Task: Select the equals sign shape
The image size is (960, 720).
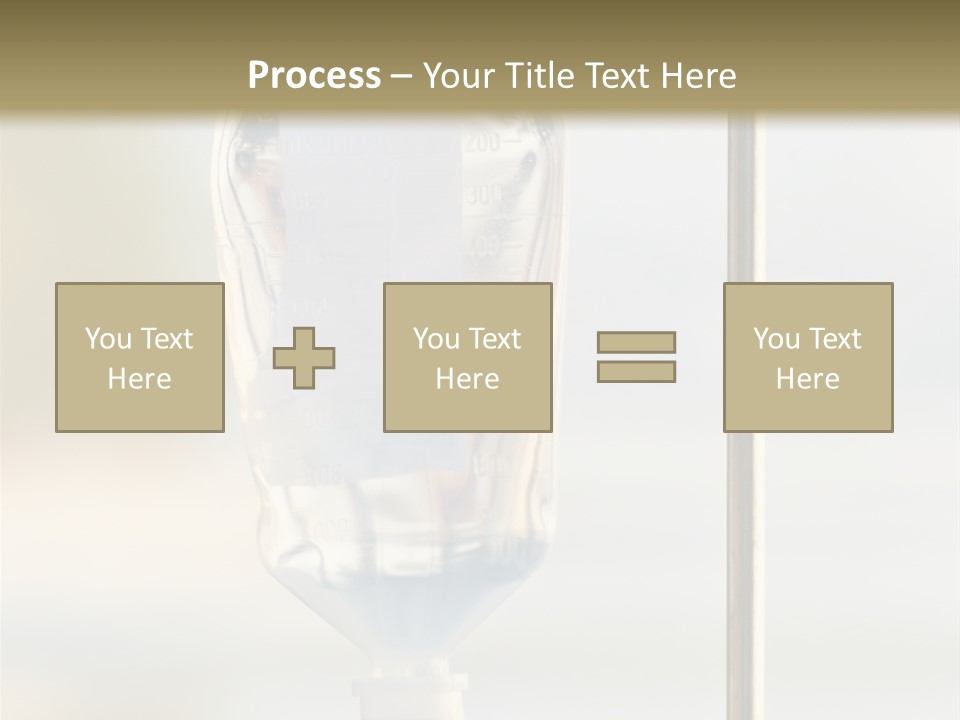Action: click(x=636, y=357)
